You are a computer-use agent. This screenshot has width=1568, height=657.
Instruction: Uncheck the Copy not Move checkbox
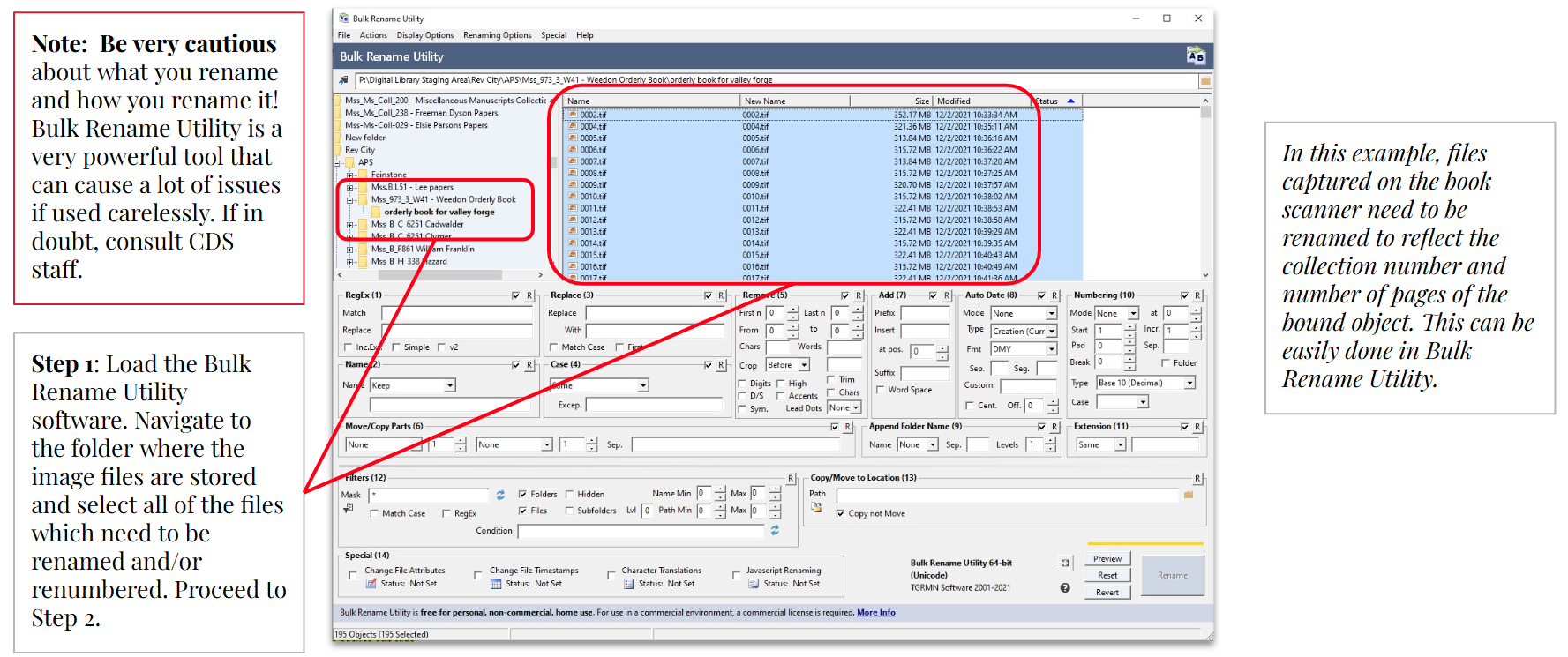click(840, 513)
